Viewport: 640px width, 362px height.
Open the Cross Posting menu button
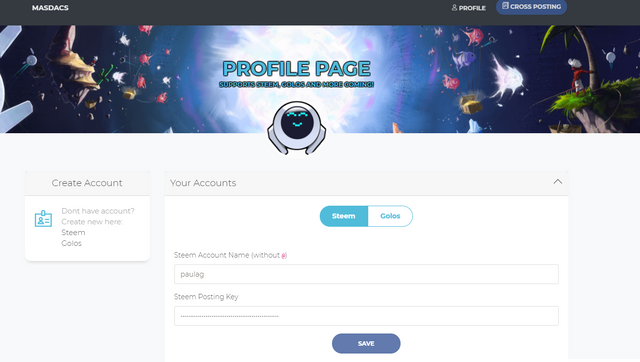[x=531, y=7]
